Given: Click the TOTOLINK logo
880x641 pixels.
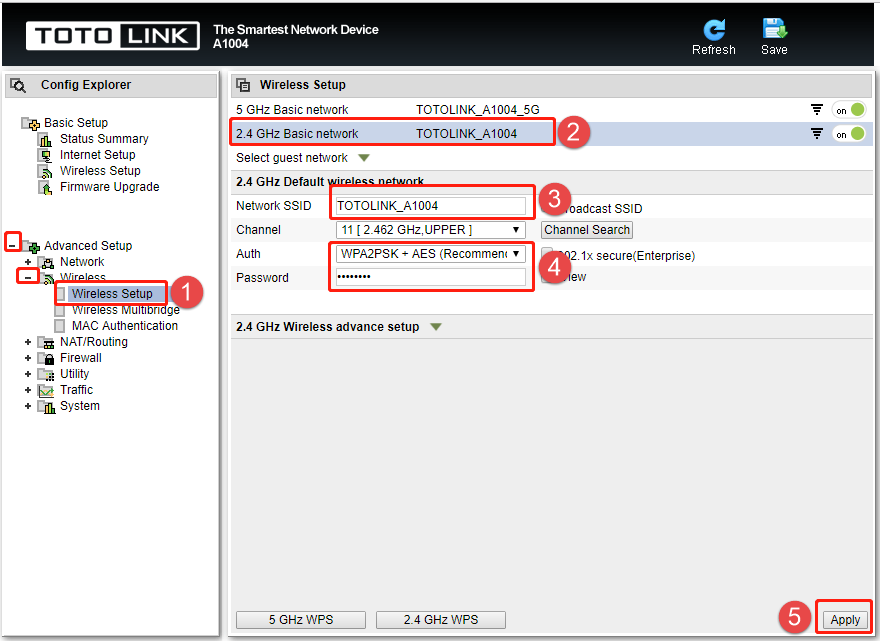Looking at the screenshot, I should click(x=113, y=36).
